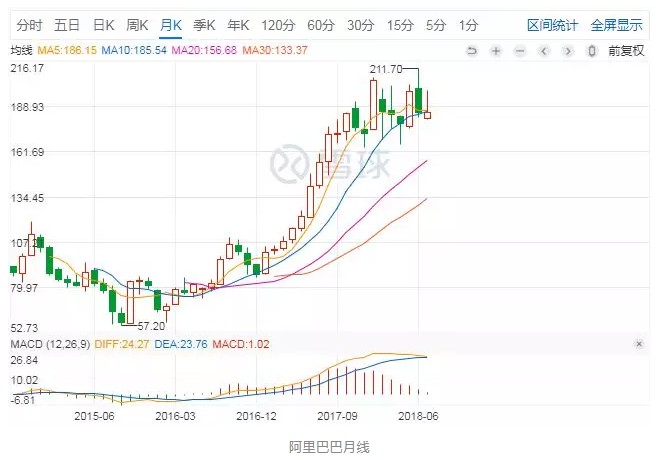Switch to the 1分 interval
The height and width of the screenshot is (460, 658).
468,26
